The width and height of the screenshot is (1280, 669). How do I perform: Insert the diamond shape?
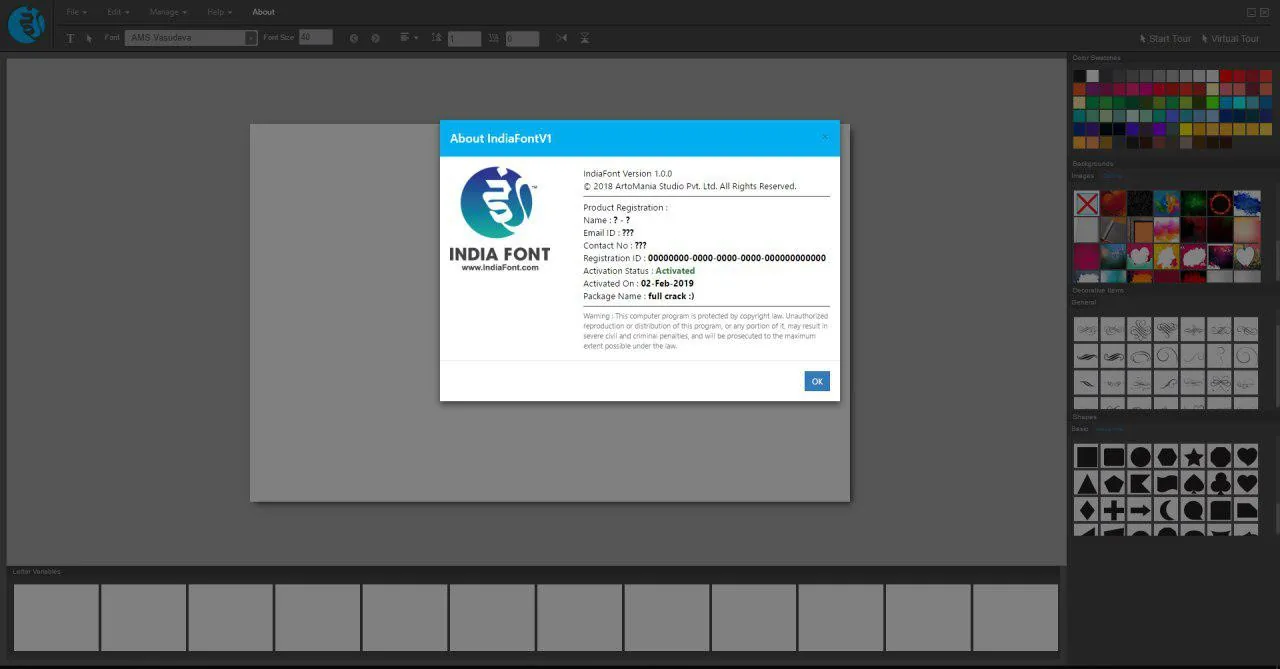point(1087,510)
